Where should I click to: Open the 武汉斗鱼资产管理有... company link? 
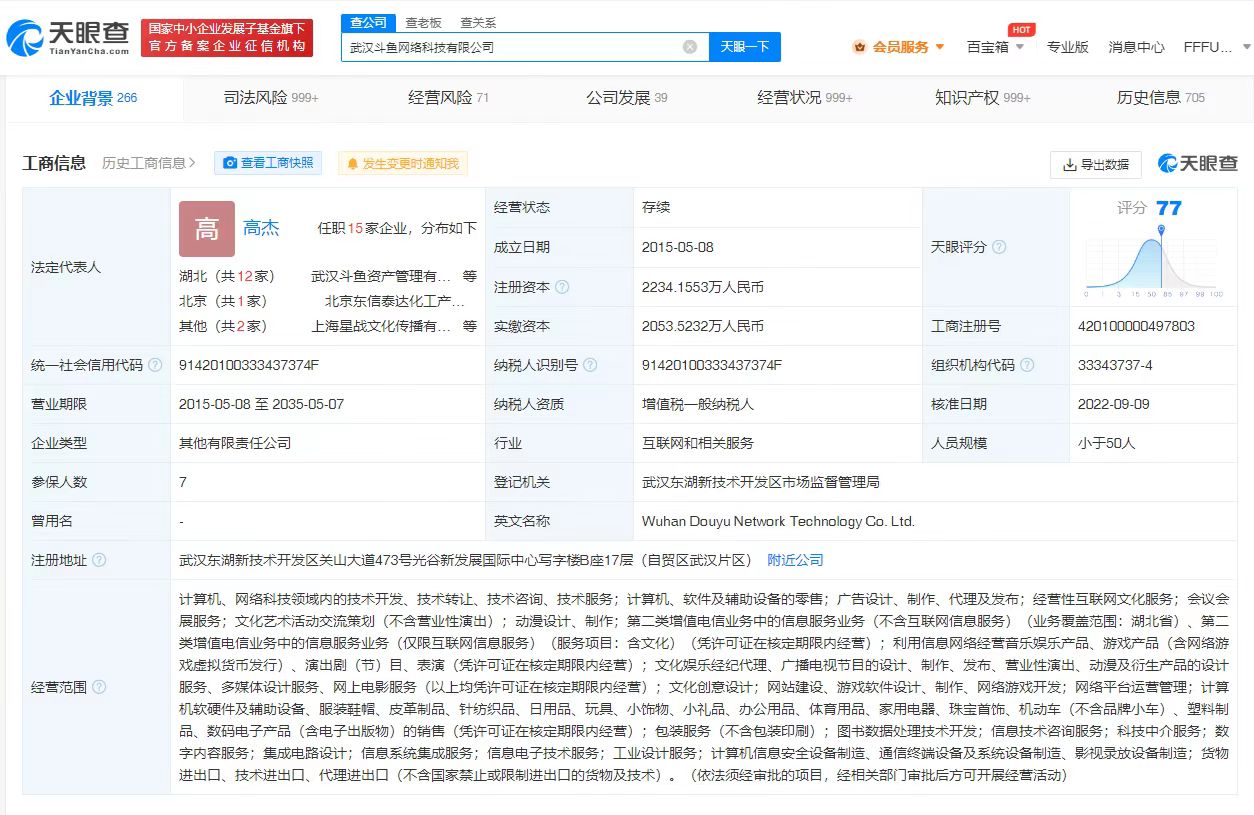(x=380, y=276)
